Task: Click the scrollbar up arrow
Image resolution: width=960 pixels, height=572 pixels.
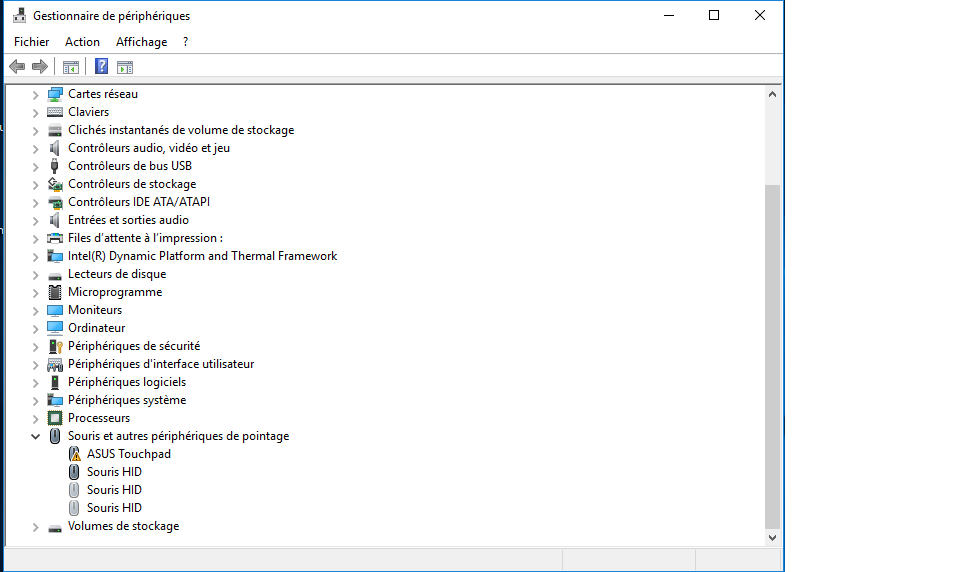Action: (772, 94)
